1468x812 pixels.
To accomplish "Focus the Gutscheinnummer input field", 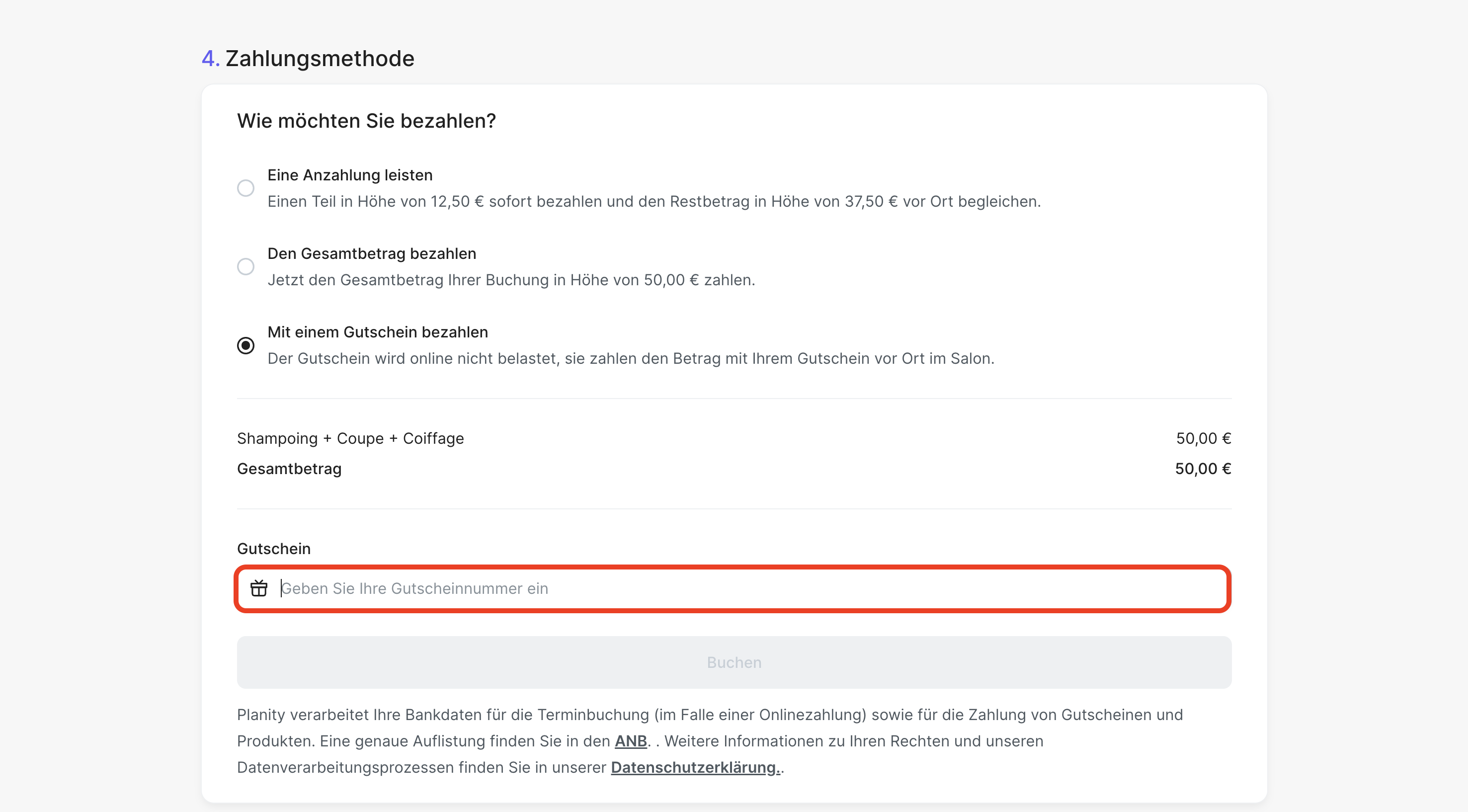I will pos(741,588).
